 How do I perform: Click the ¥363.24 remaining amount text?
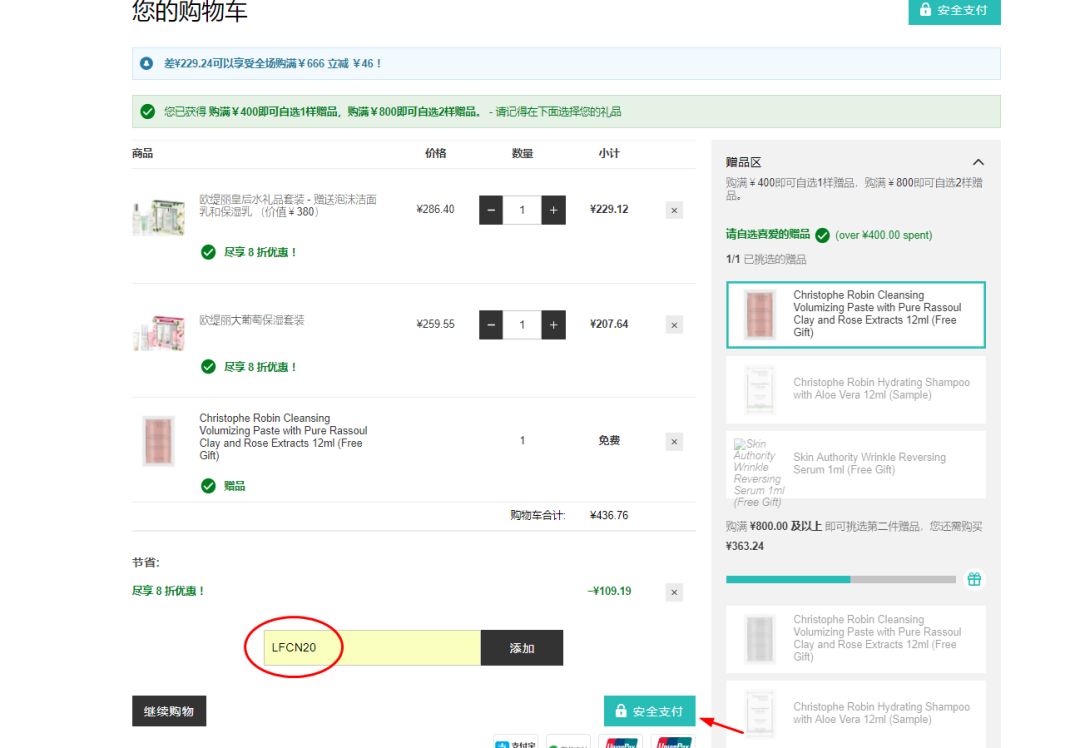click(x=745, y=546)
